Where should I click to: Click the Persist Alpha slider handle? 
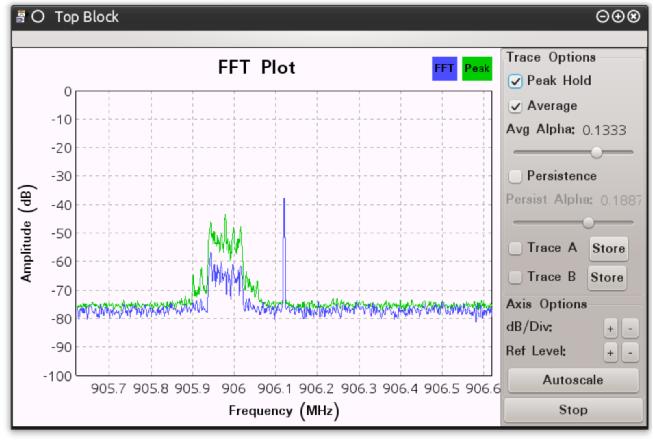pos(588,223)
